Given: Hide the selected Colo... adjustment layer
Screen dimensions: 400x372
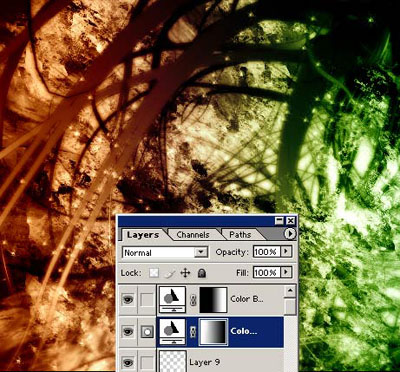Looking at the screenshot, I should 128,331.
